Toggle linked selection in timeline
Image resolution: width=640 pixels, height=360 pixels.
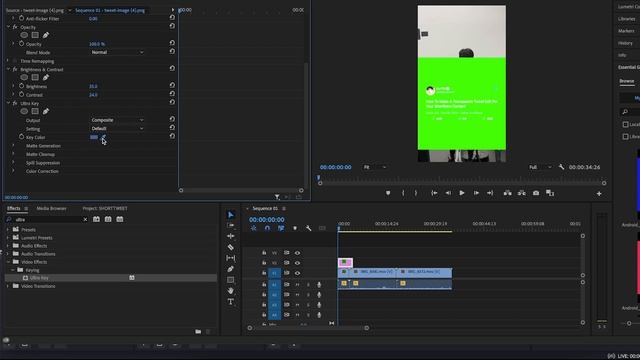281,228
